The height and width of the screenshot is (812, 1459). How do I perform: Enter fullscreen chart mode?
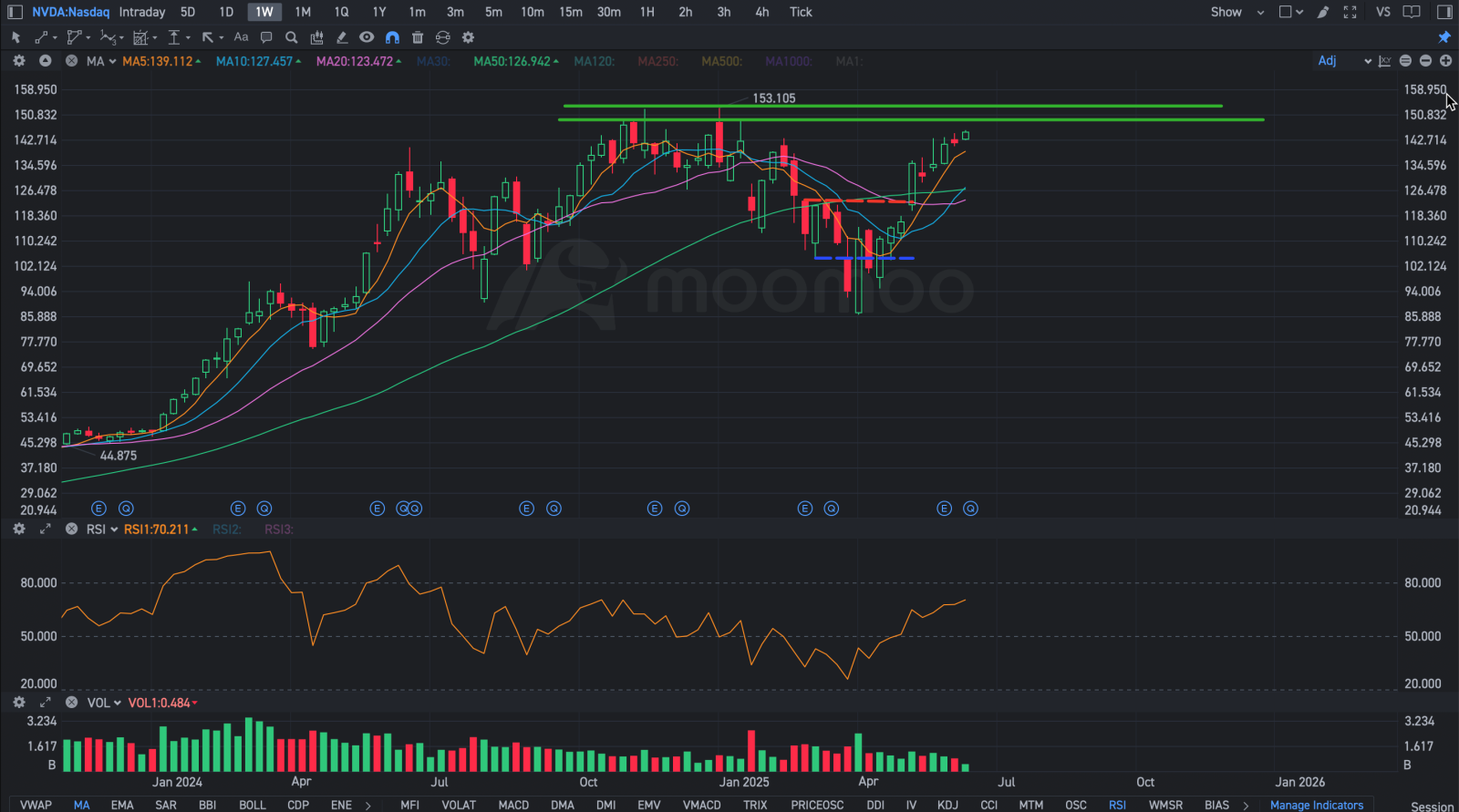tap(1350, 12)
